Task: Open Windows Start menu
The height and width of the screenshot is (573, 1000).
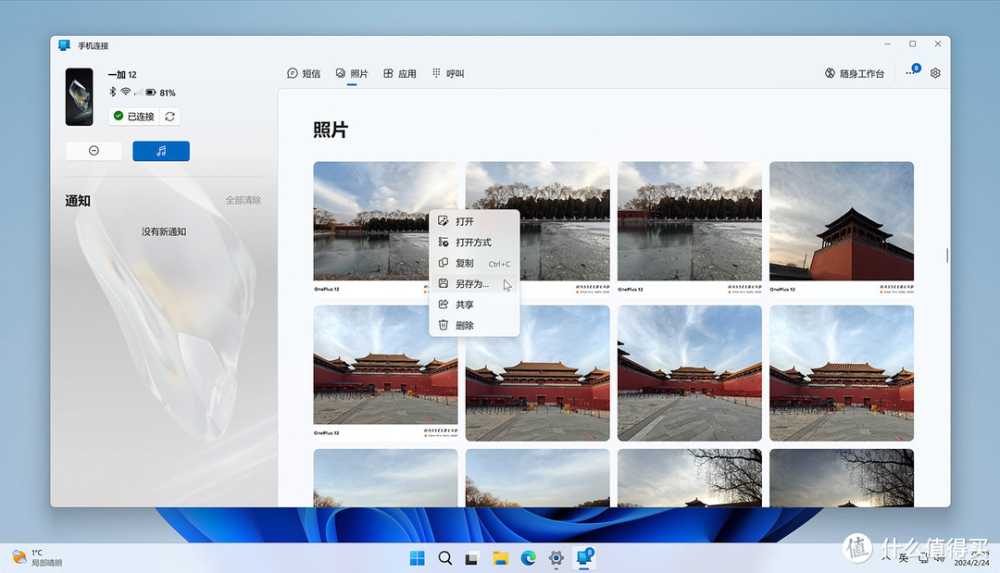Action: pyautogui.click(x=417, y=558)
